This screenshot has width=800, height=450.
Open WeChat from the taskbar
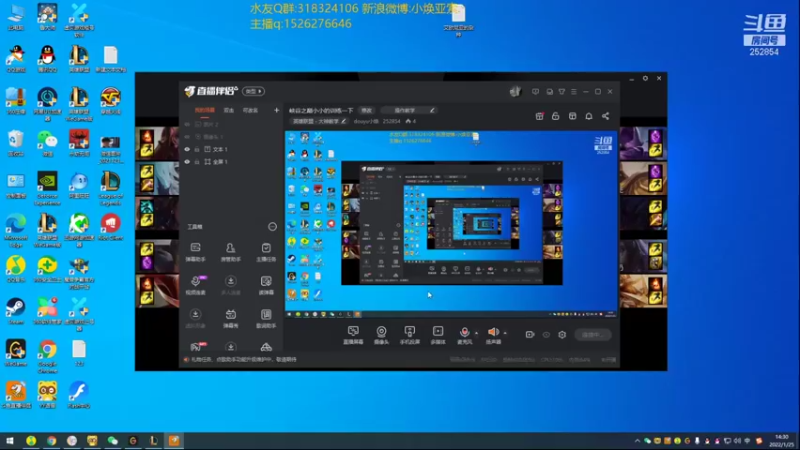pyautogui.click(x=113, y=441)
